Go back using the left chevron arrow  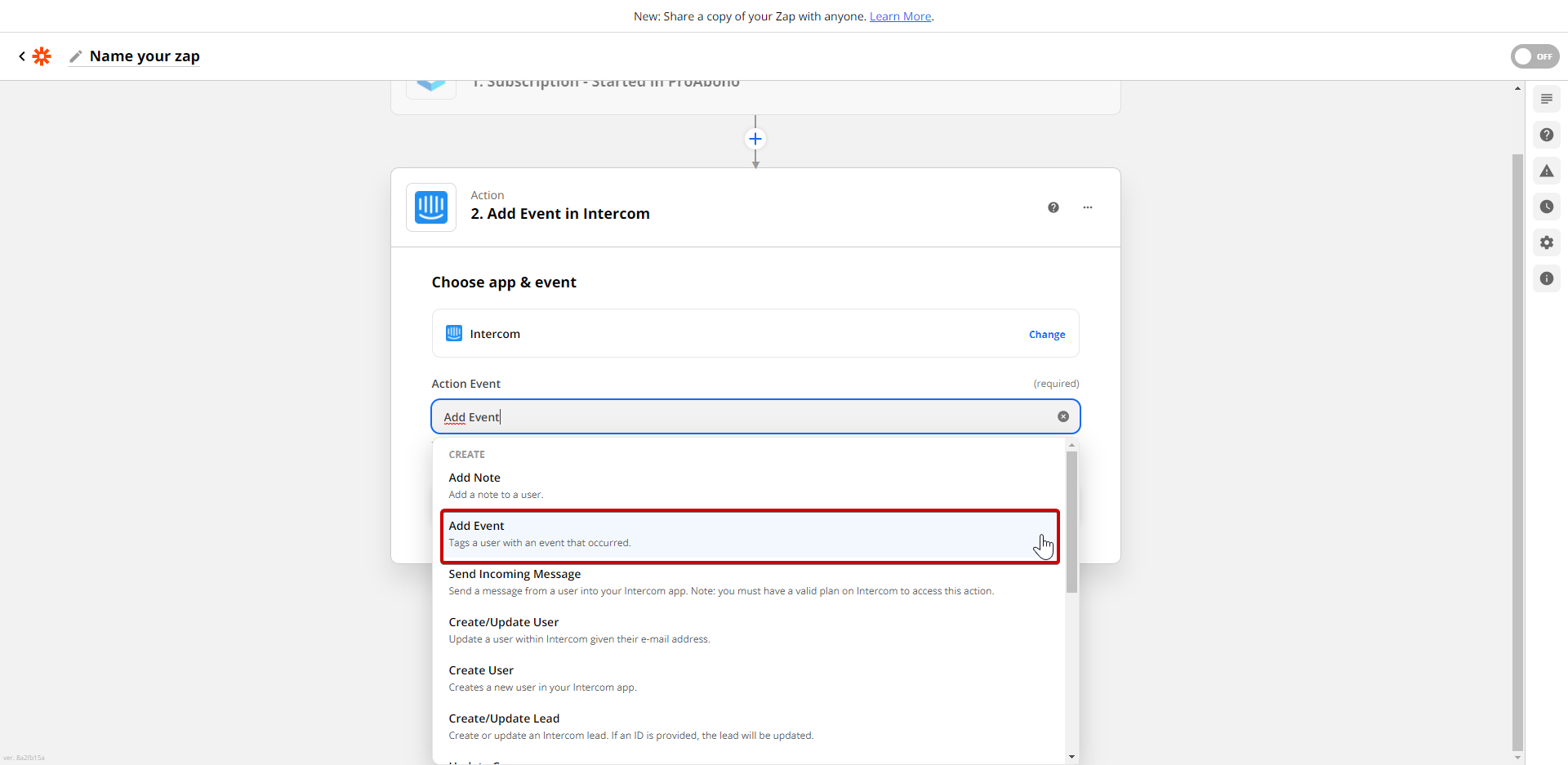[22, 56]
